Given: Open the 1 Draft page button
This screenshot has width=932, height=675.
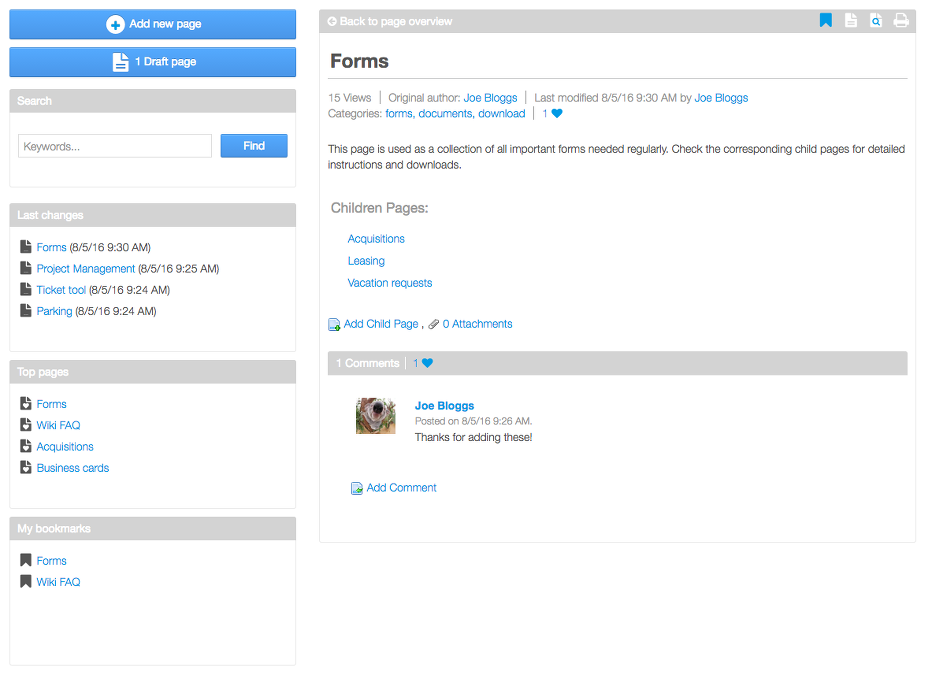Looking at the screenshot, I should (153, 62).
